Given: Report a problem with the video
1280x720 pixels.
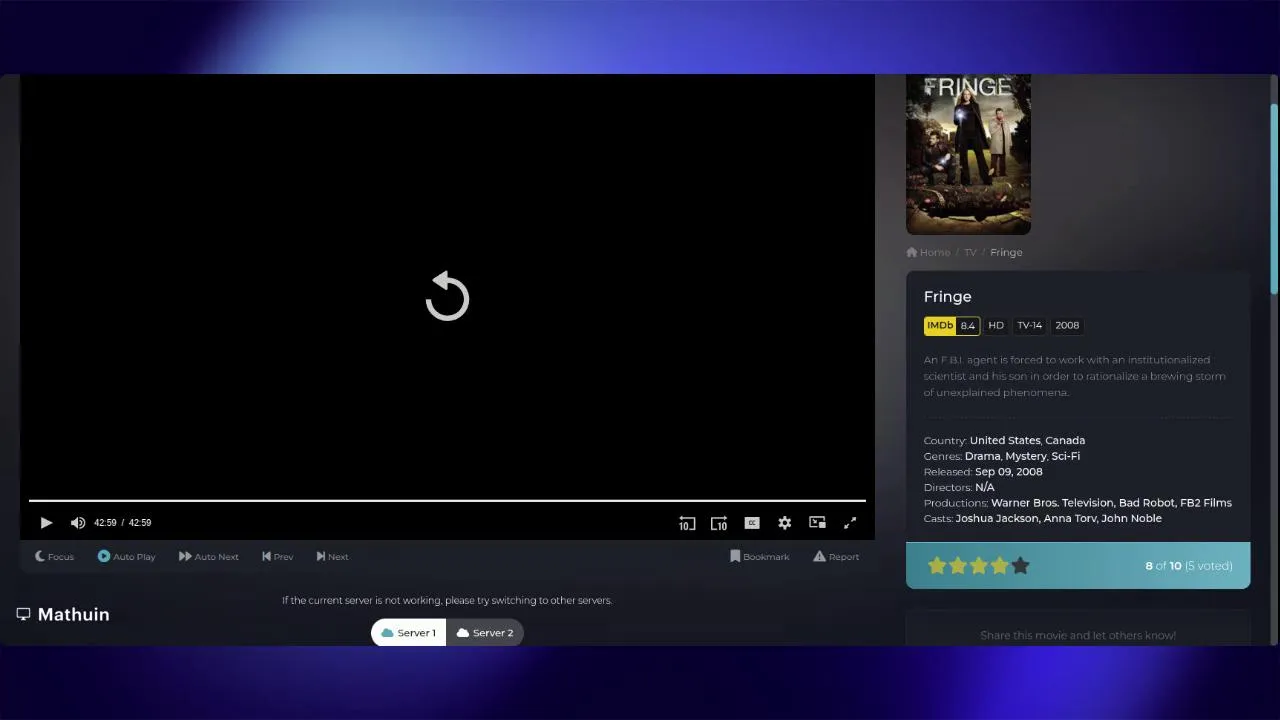Looking at the screenshot, I should pyautogui.click(x=836, y=557).
